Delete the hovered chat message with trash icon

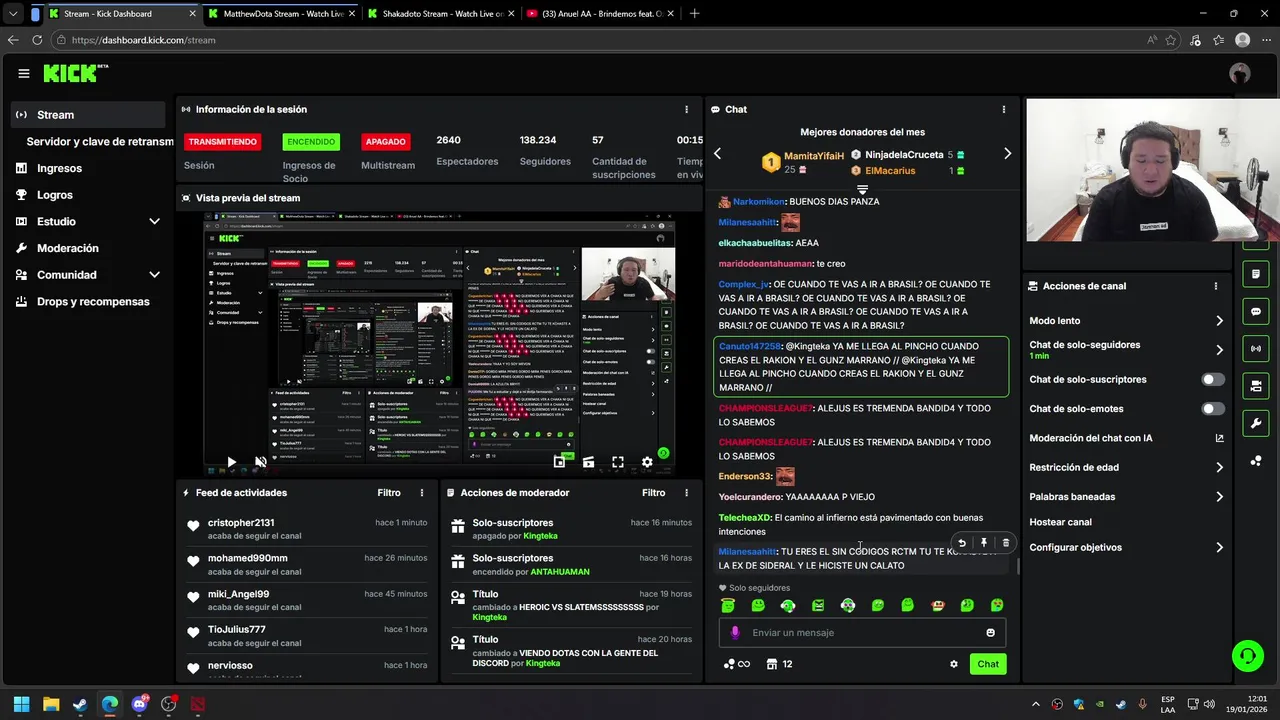pyautogui.click(x=1006, y=543)
